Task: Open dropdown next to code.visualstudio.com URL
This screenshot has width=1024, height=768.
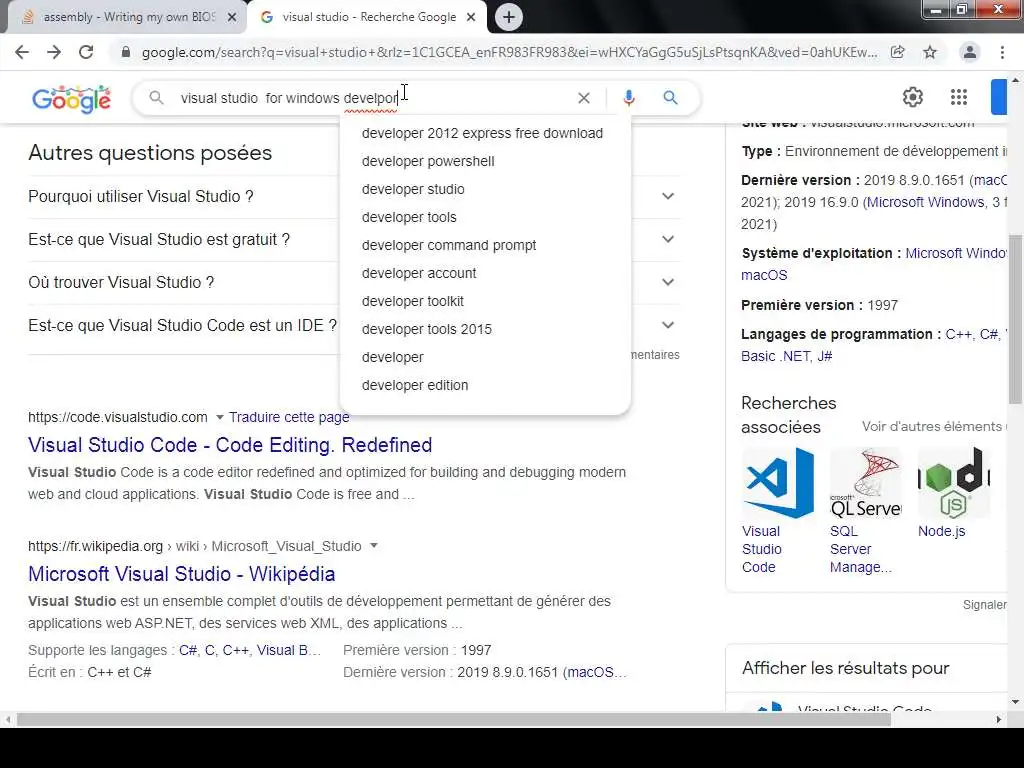Action: point(219,417)
